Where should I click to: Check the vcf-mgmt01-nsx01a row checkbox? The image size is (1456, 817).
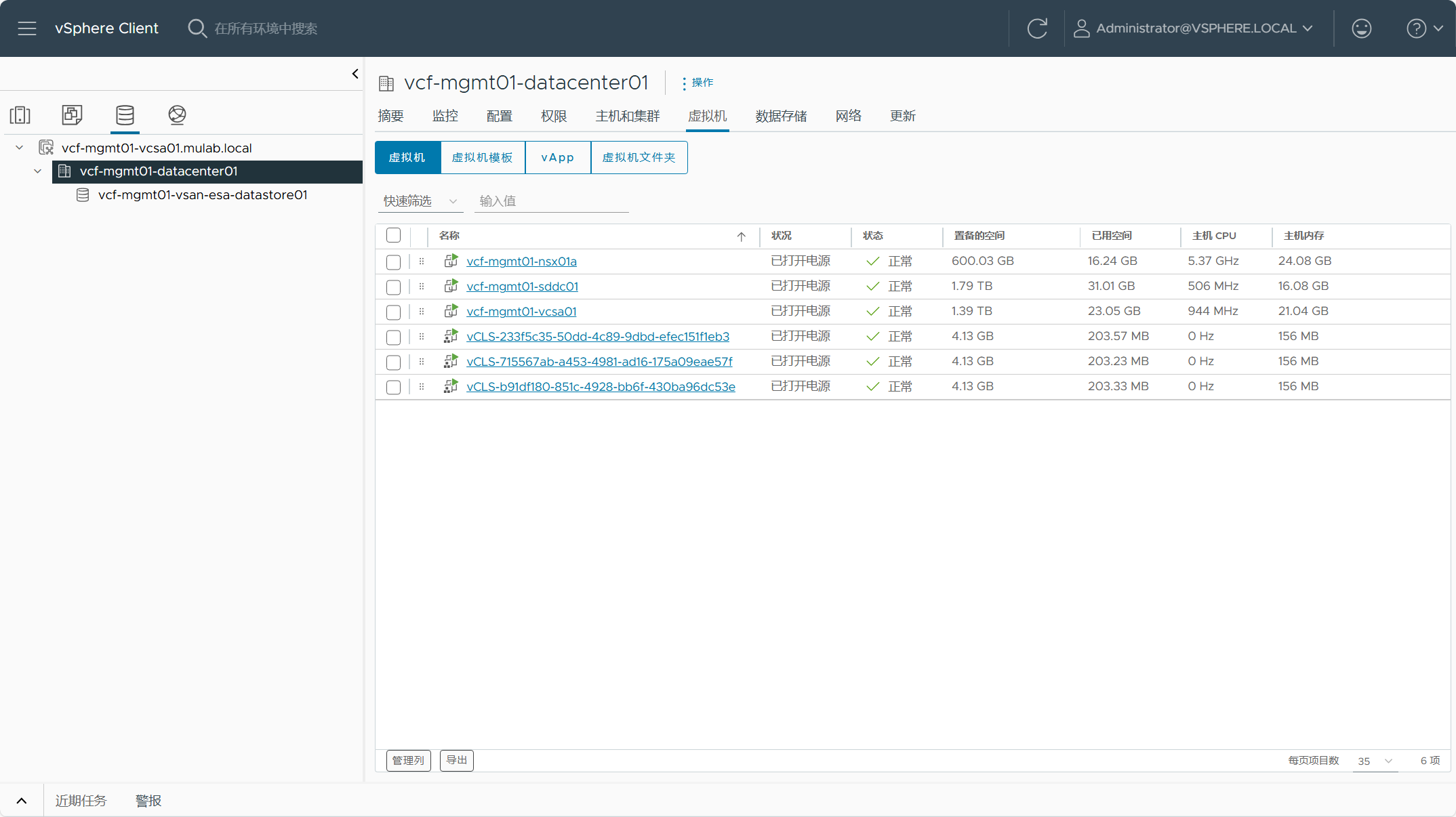393,262
